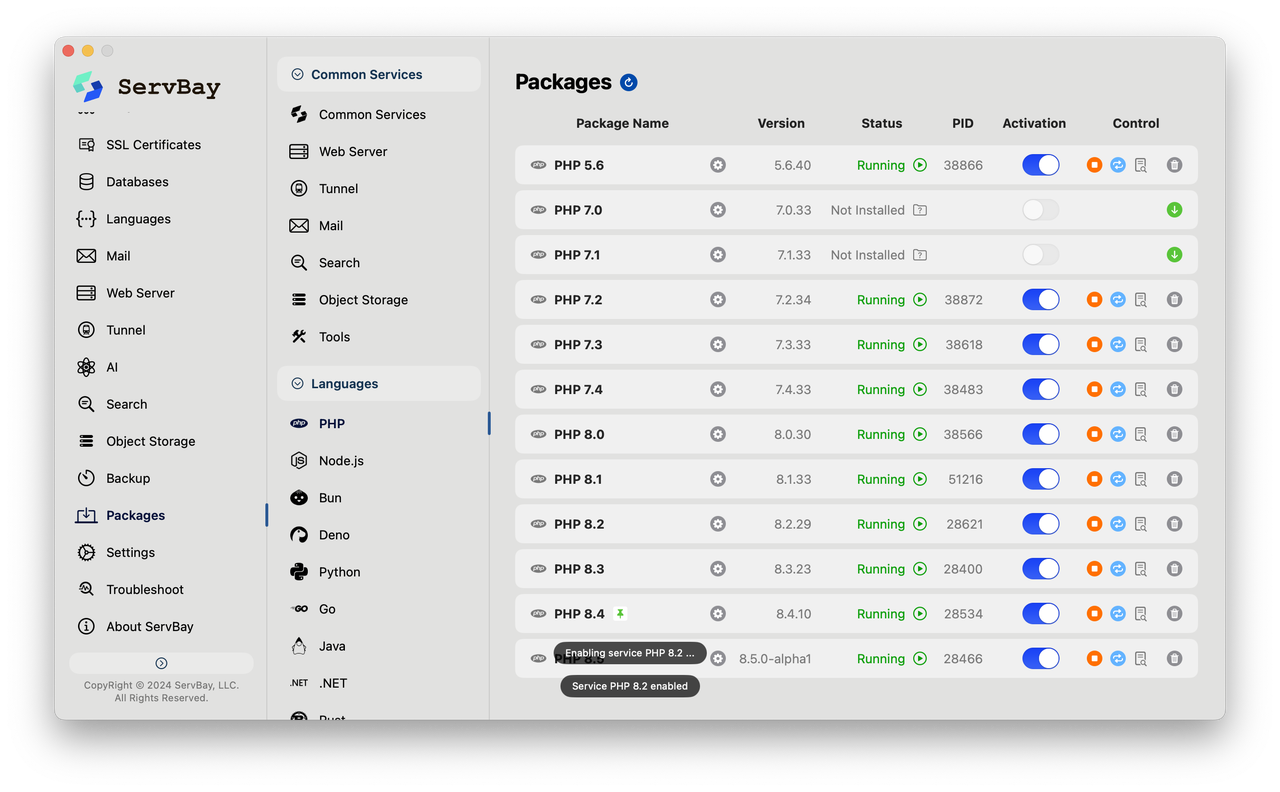This screenshot has width=1280, height=792.
Task: Click the 'Service PHP 8.2 enabled' notification
Action: coord(630,686)
